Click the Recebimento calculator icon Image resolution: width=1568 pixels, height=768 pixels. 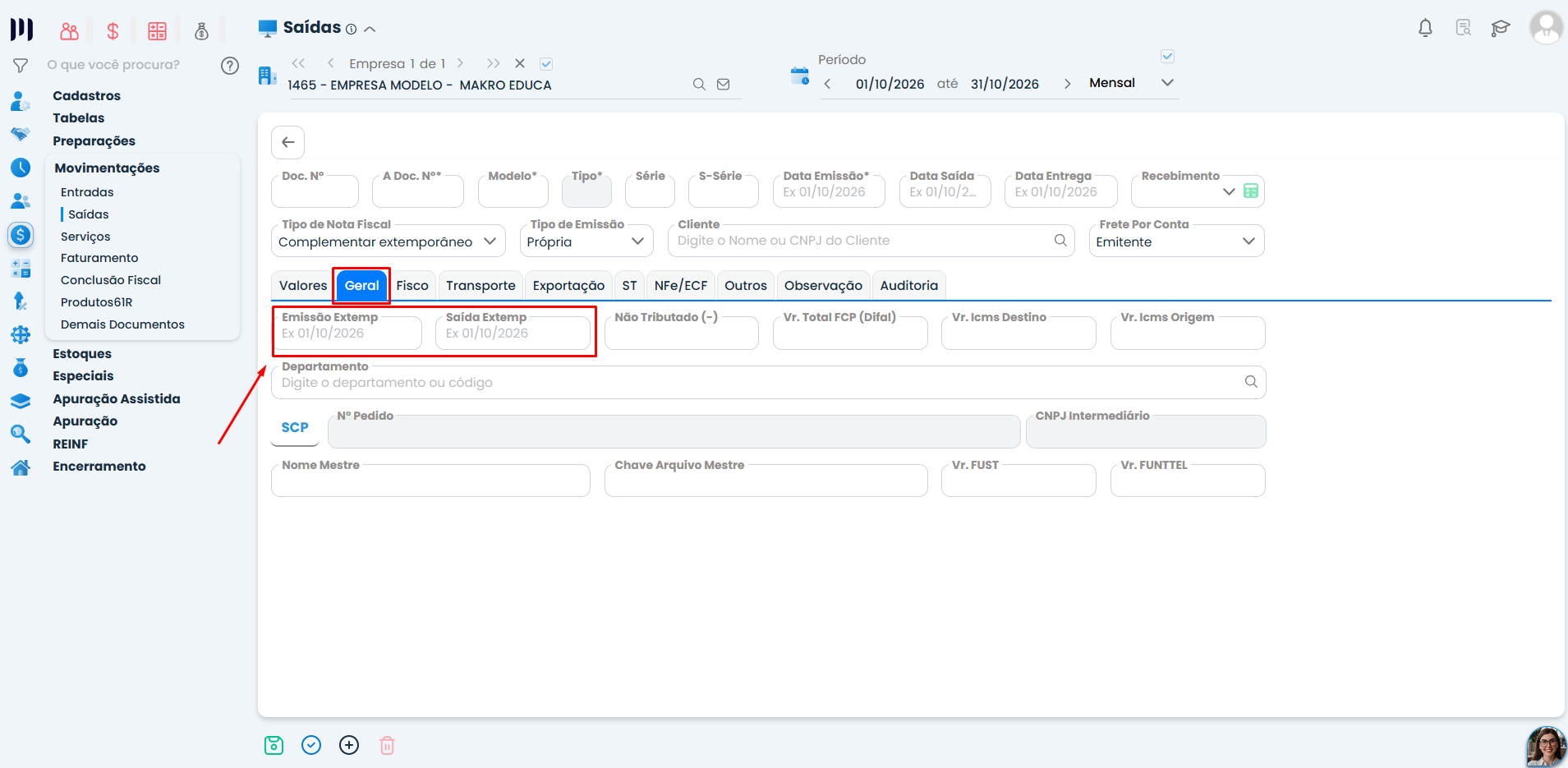pyautogui.click(x=1251, y=191)
